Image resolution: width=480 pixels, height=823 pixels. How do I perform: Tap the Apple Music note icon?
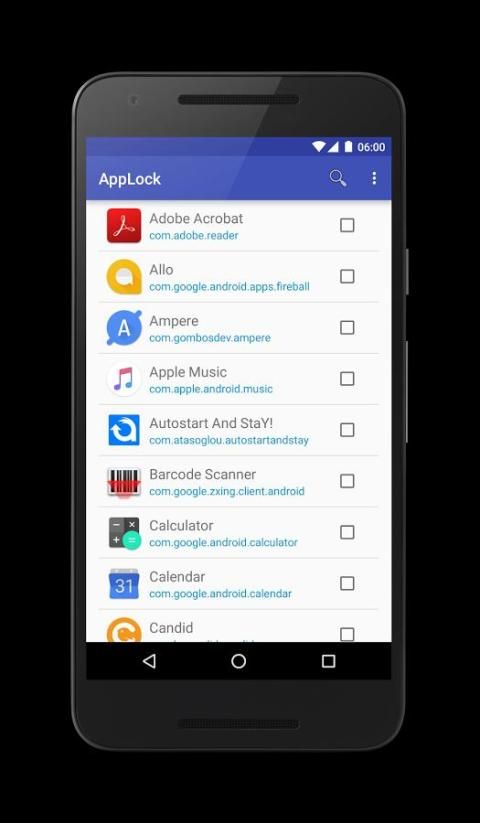pyautogui.click(x=124, y=379)
